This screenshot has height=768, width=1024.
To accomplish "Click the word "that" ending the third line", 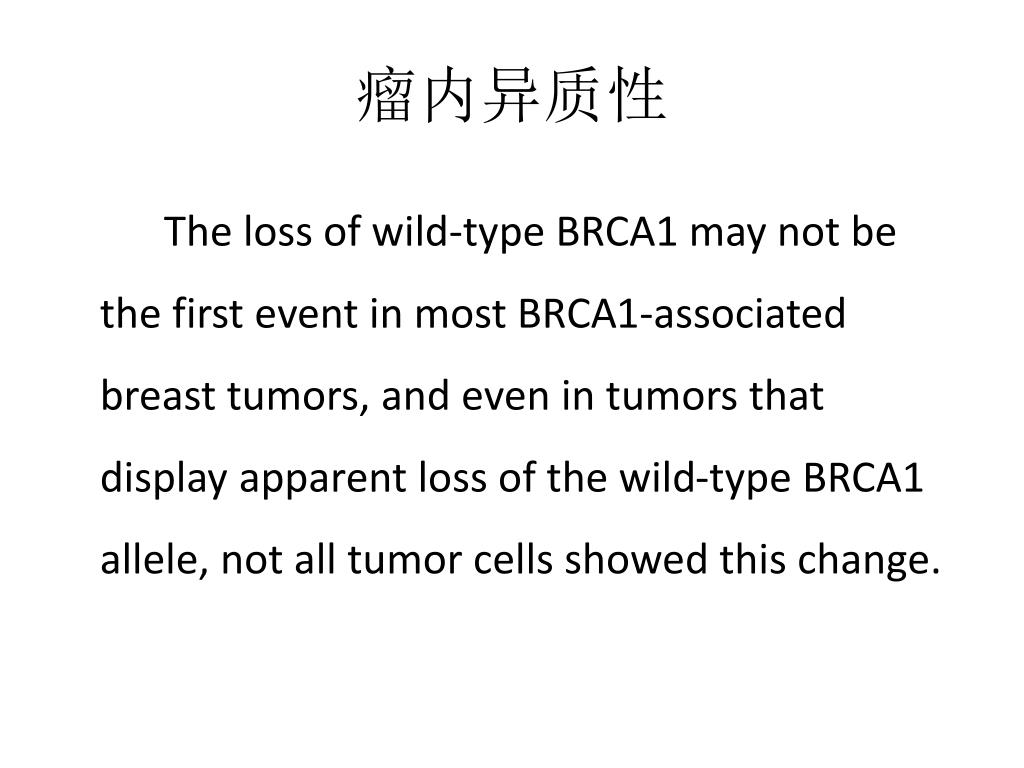I will 790,397.
